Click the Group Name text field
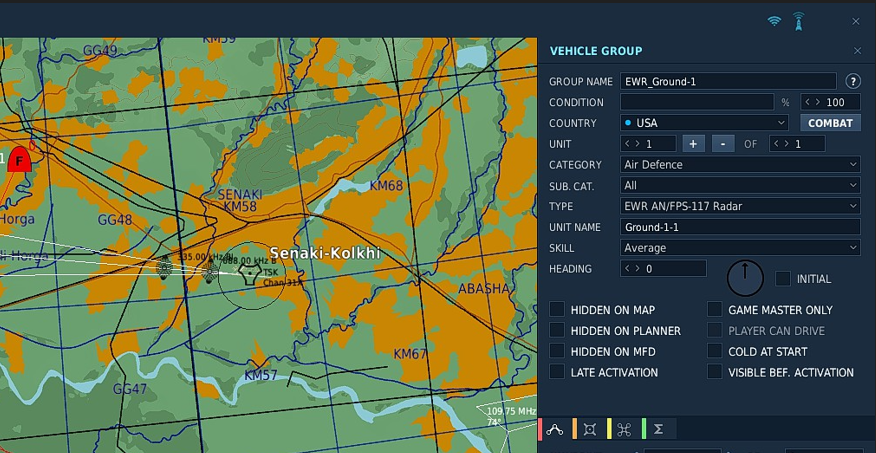 point(728,81)
